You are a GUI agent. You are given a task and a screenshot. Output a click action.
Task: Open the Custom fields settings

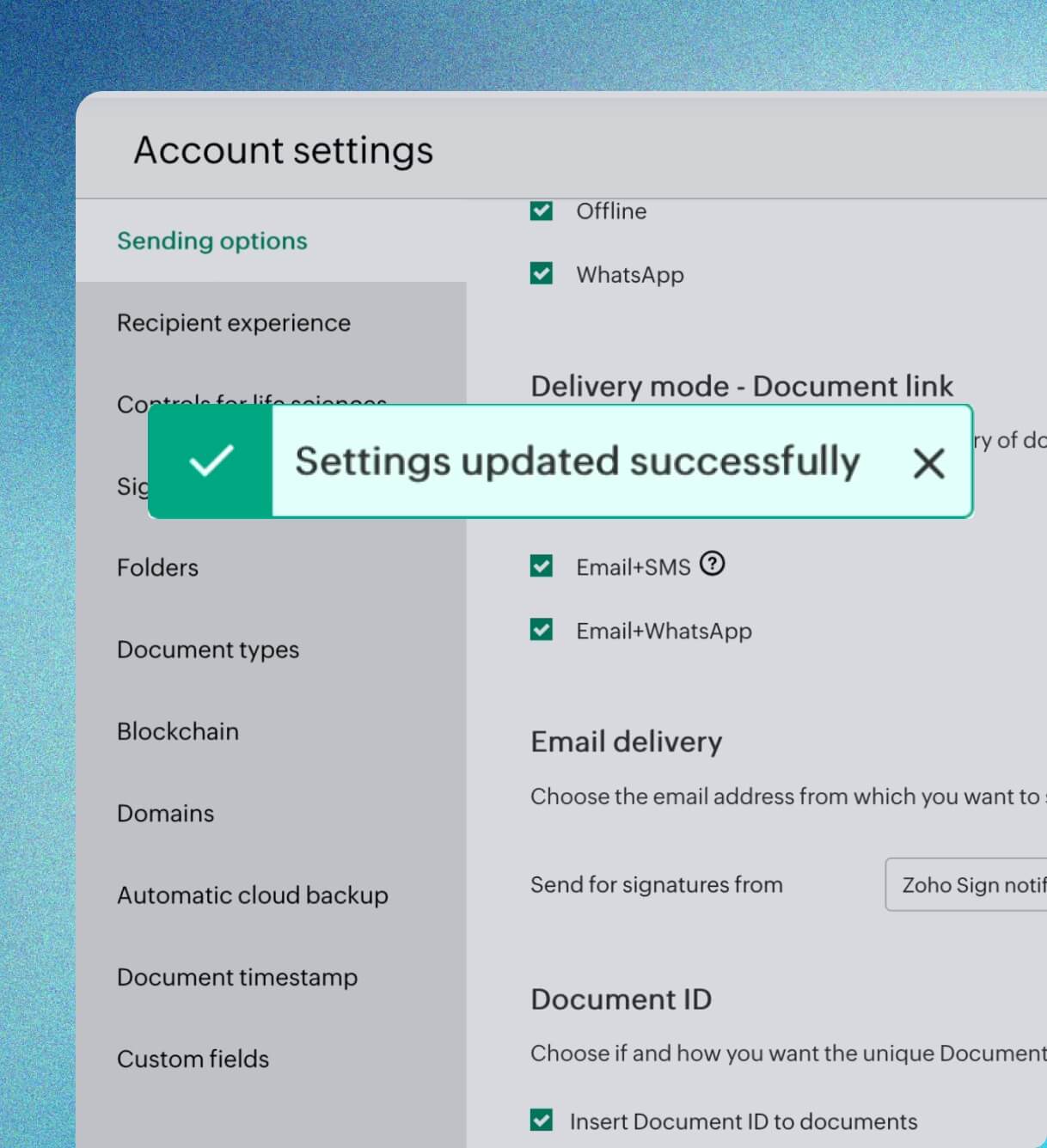[193, 1059]
